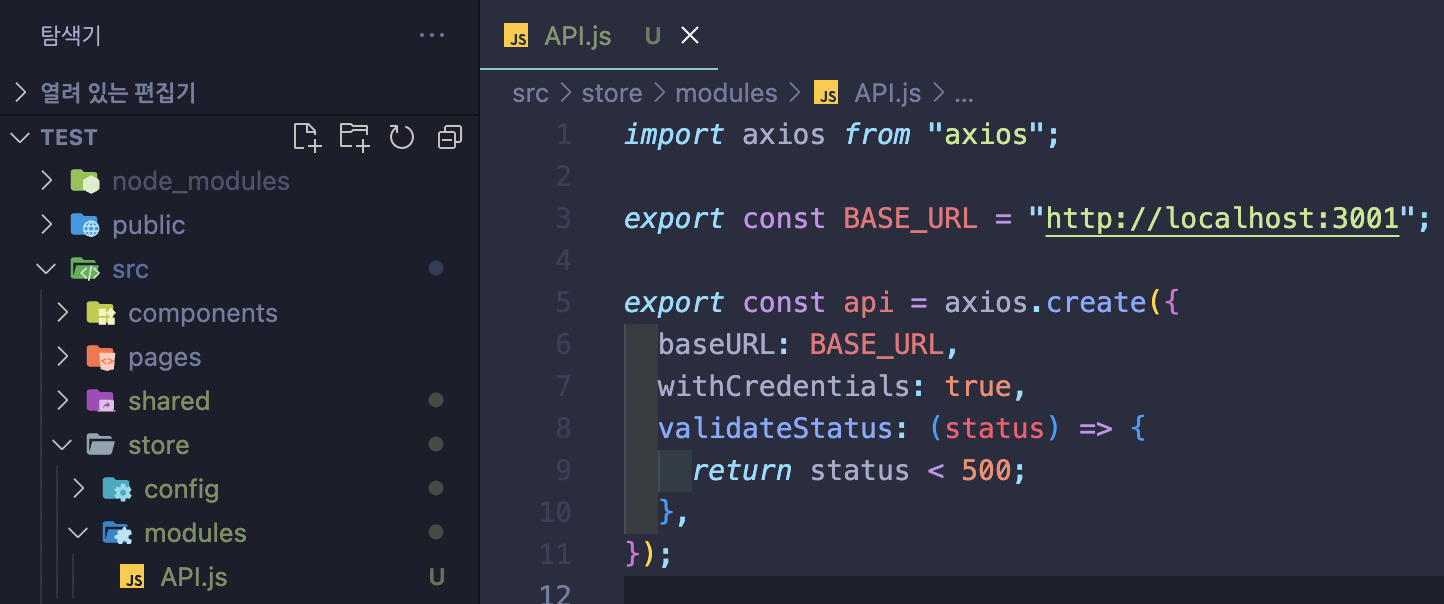Click the config folder icon
Screen dimensions: 1444x604
(x=117, y=489)
